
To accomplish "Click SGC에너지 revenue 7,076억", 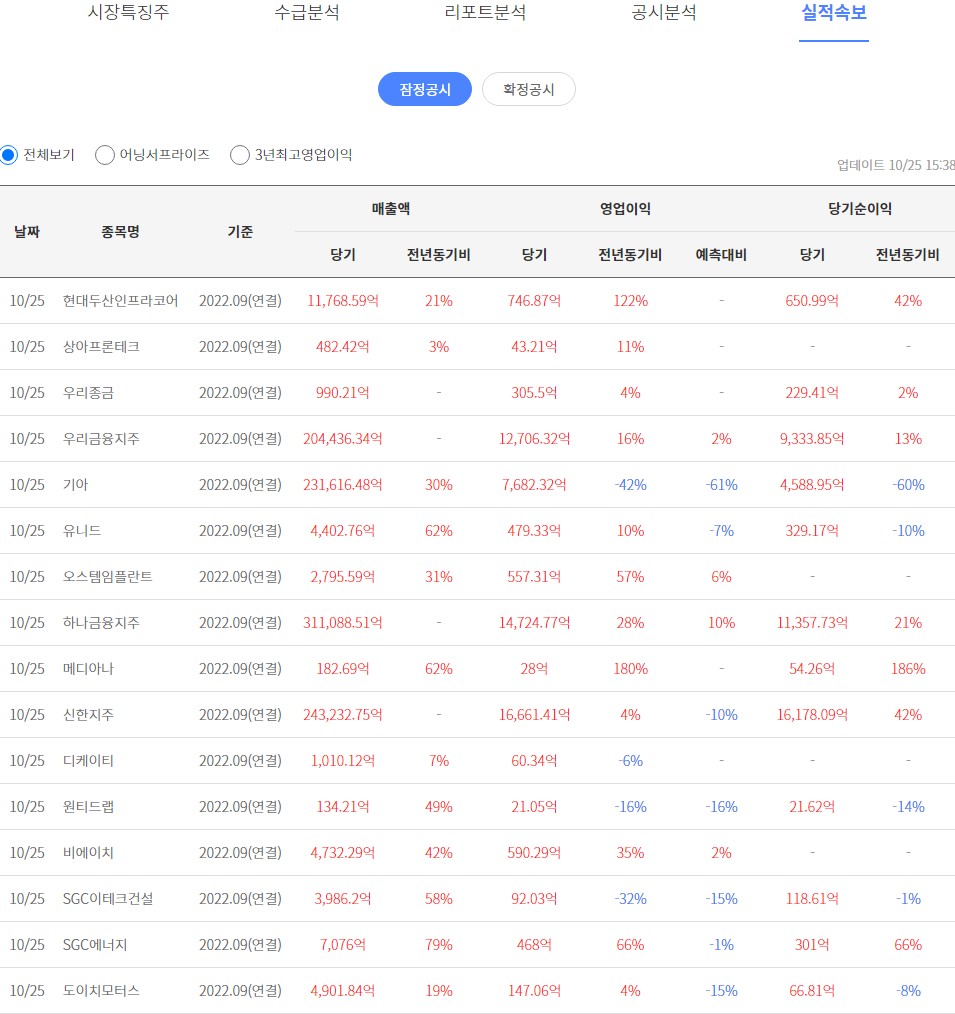I will [343, 945].
